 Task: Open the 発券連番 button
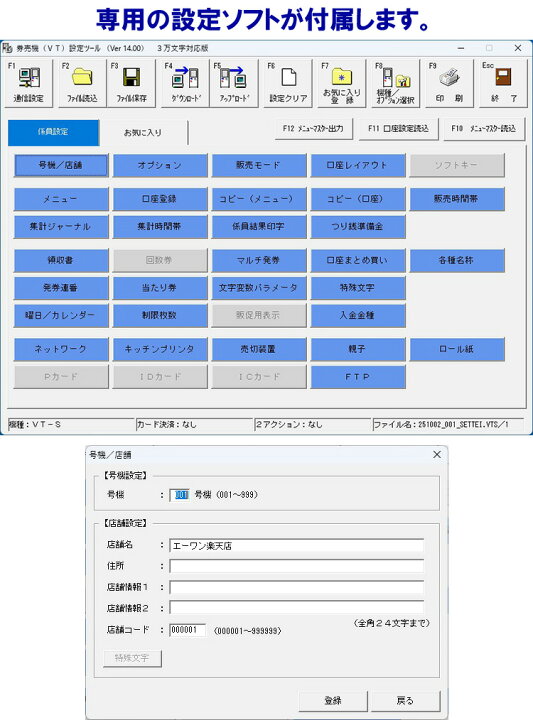coord(61,288)
